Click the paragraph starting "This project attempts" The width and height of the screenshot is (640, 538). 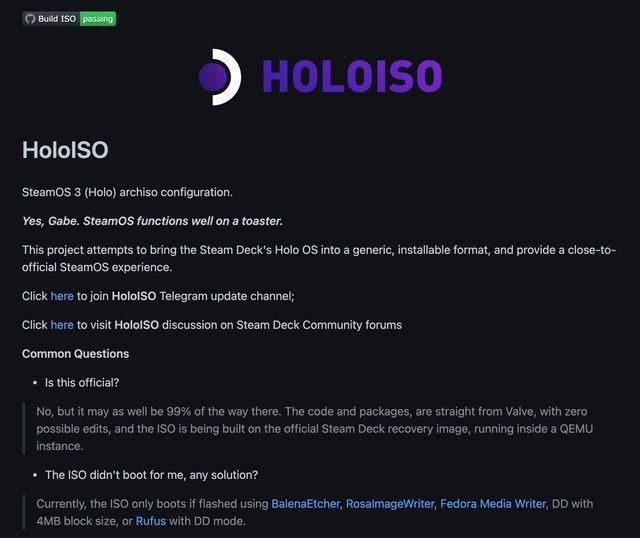(320, 258)
